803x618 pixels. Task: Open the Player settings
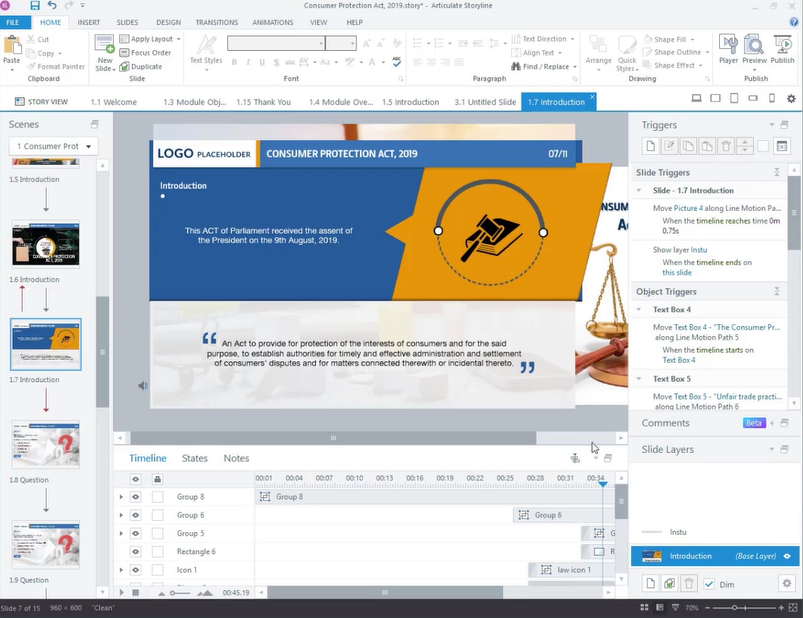728,50
